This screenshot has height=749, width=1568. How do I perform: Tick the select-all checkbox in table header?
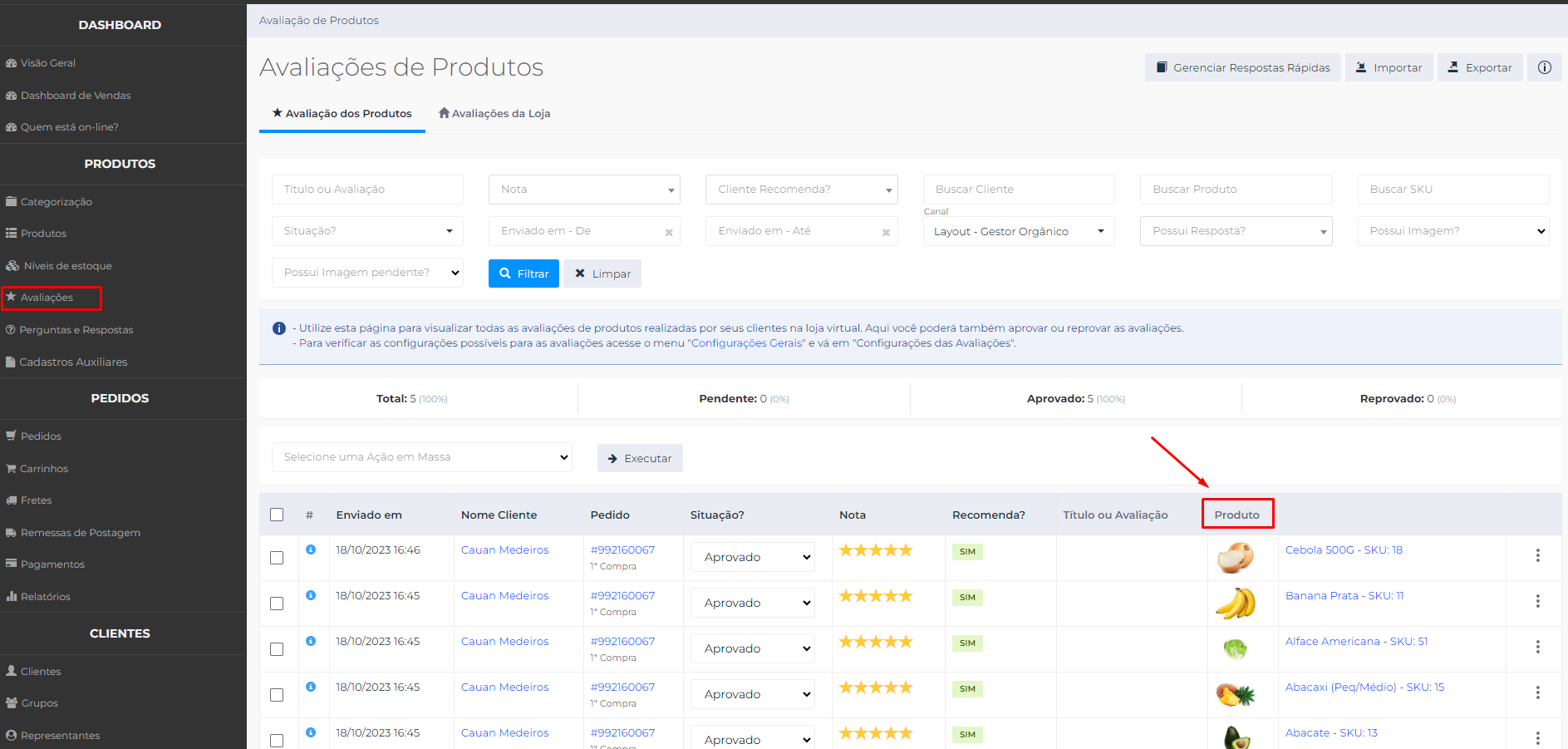tap(277, 515)
